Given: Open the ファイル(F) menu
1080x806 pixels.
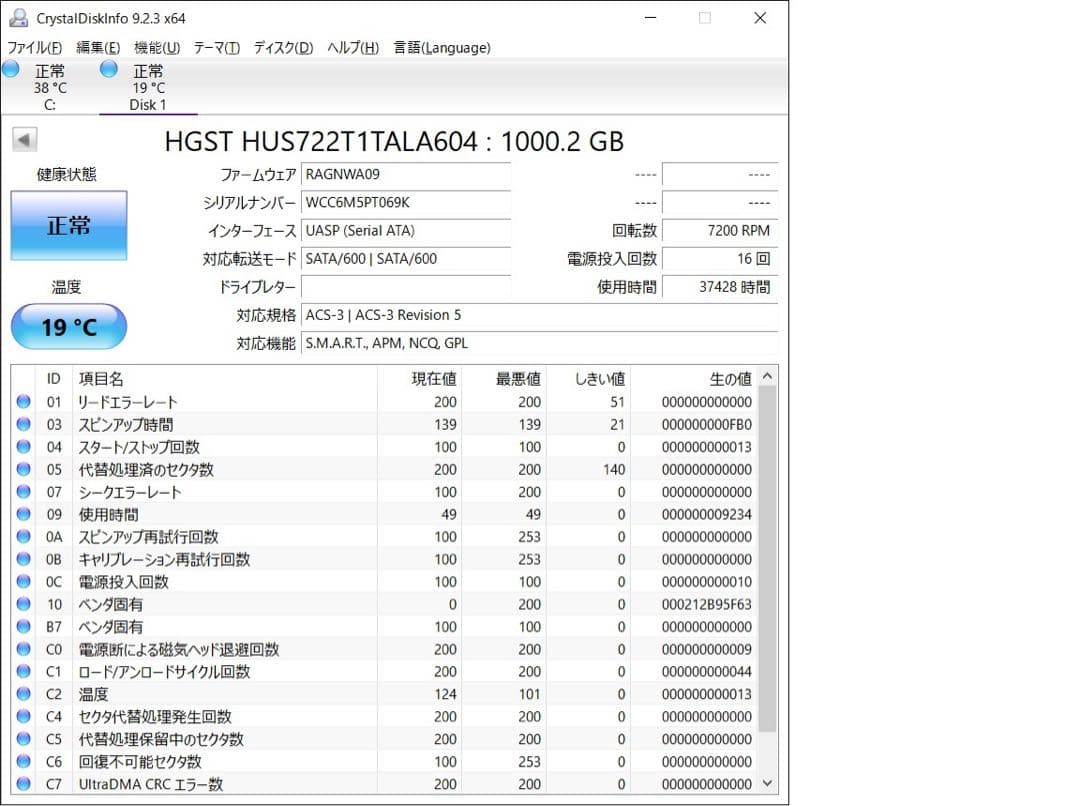Looking at the screenshot, I should coord(34,48).
